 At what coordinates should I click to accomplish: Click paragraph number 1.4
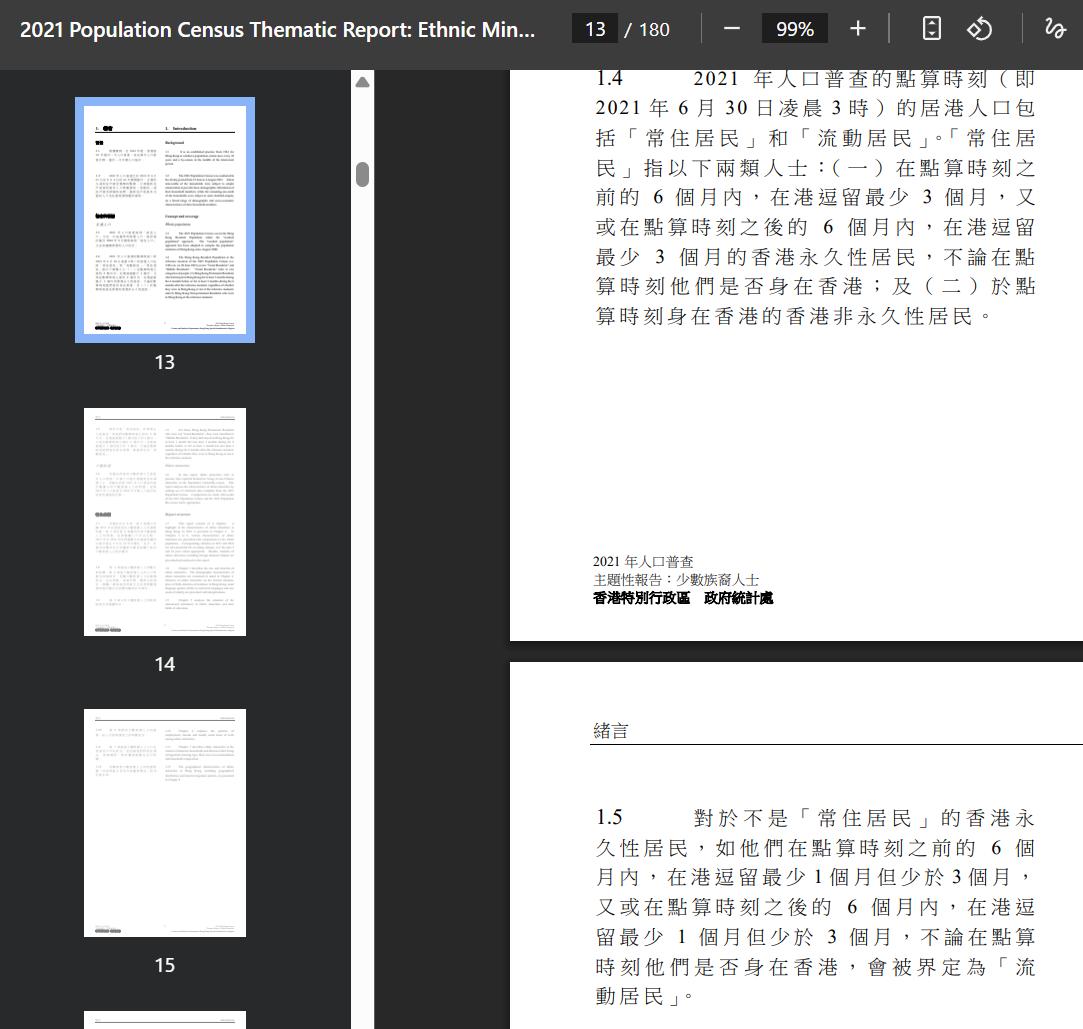[609, 78]
